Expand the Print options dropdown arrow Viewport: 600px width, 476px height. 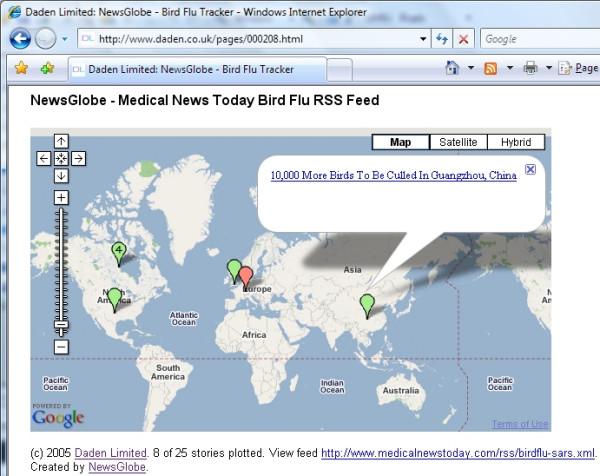pyautogui.click(x=549, y=68)
